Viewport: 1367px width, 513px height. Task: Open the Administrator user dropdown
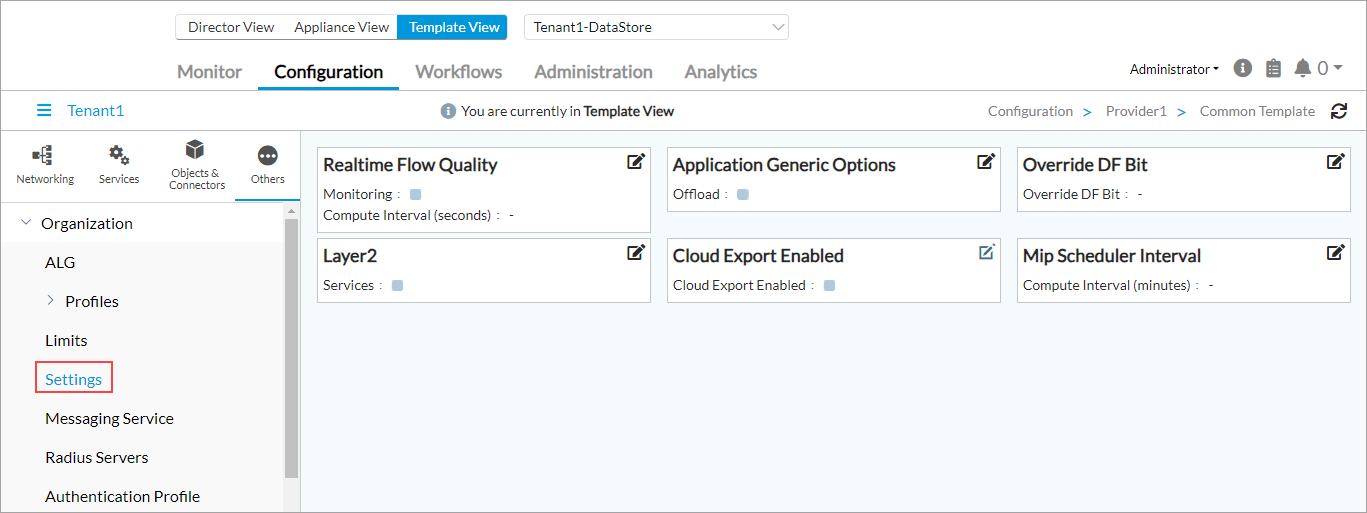[x=1174, y=69]
